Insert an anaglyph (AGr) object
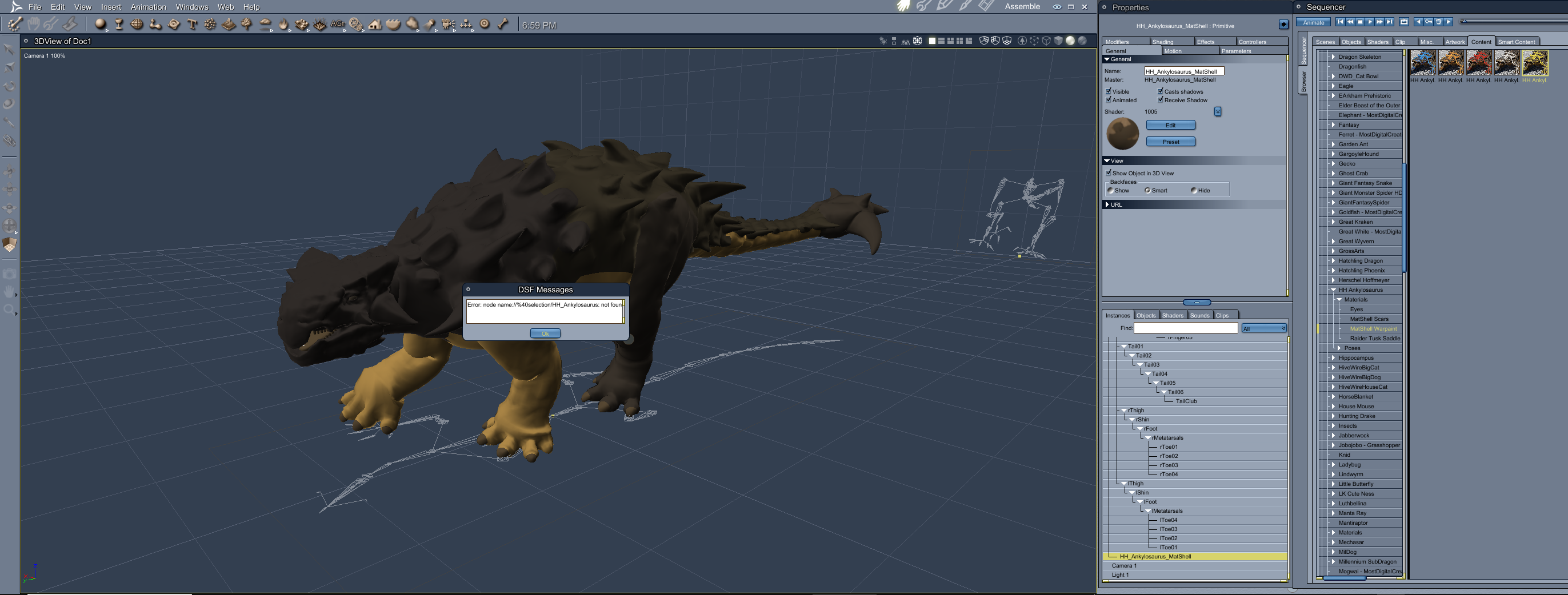This screenshot has width=1568, height=595. (338, 25)
